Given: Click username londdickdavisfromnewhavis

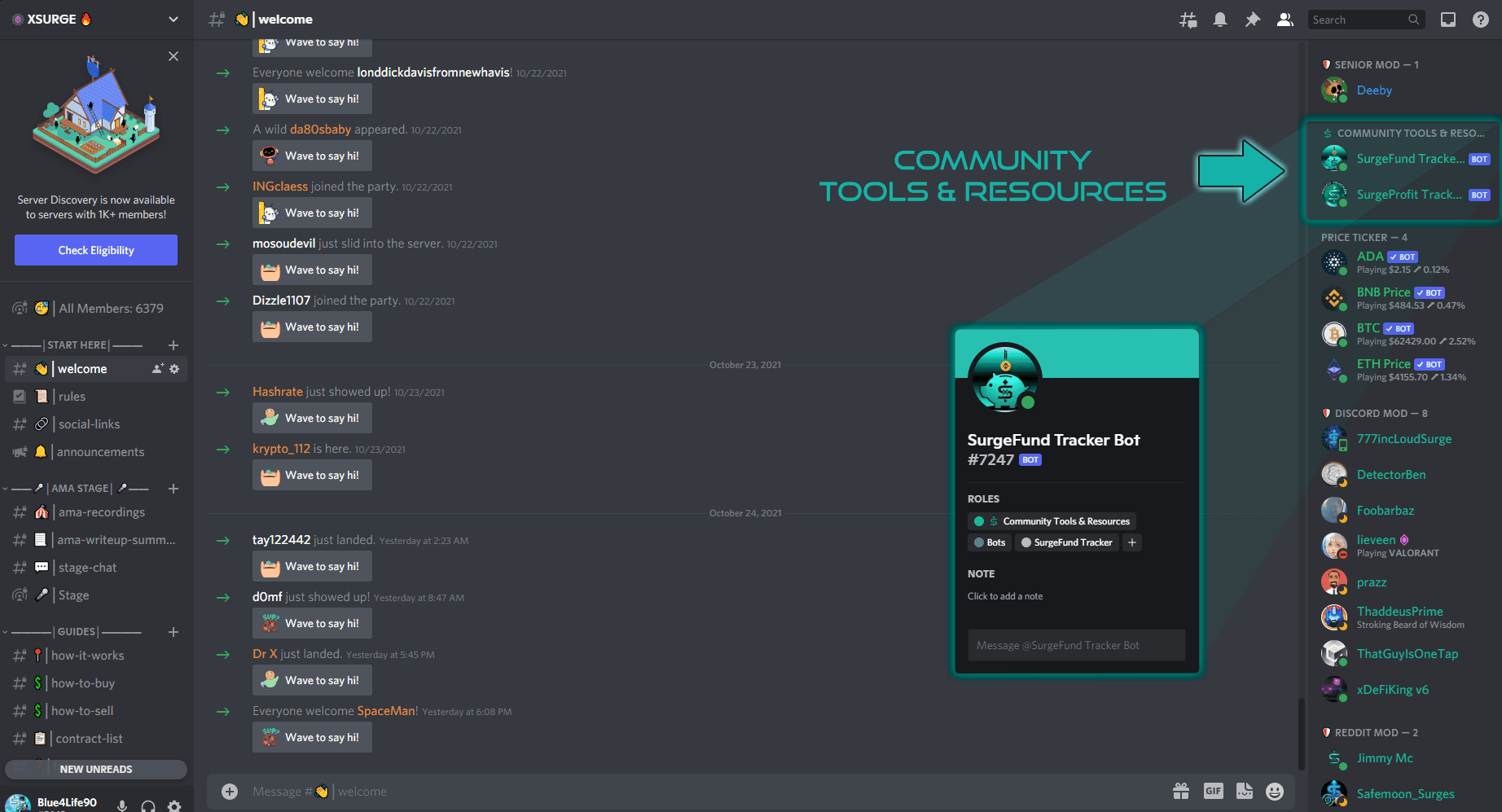Looking at the screenshot, I should (x=433, y=72).
